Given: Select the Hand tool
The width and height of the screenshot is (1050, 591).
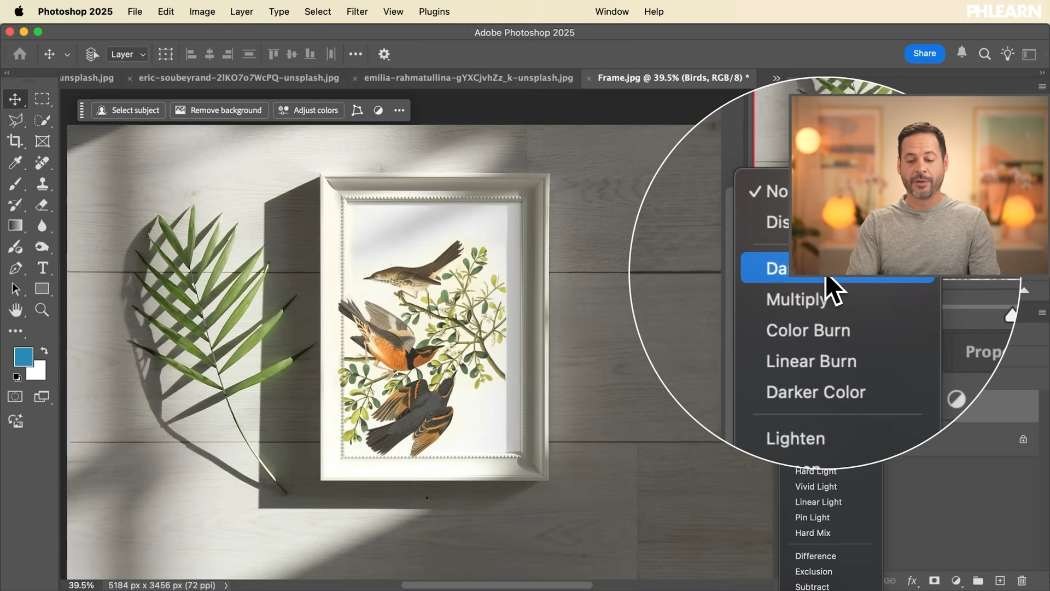Looking at the screenshot, I should tap(15, 310).
